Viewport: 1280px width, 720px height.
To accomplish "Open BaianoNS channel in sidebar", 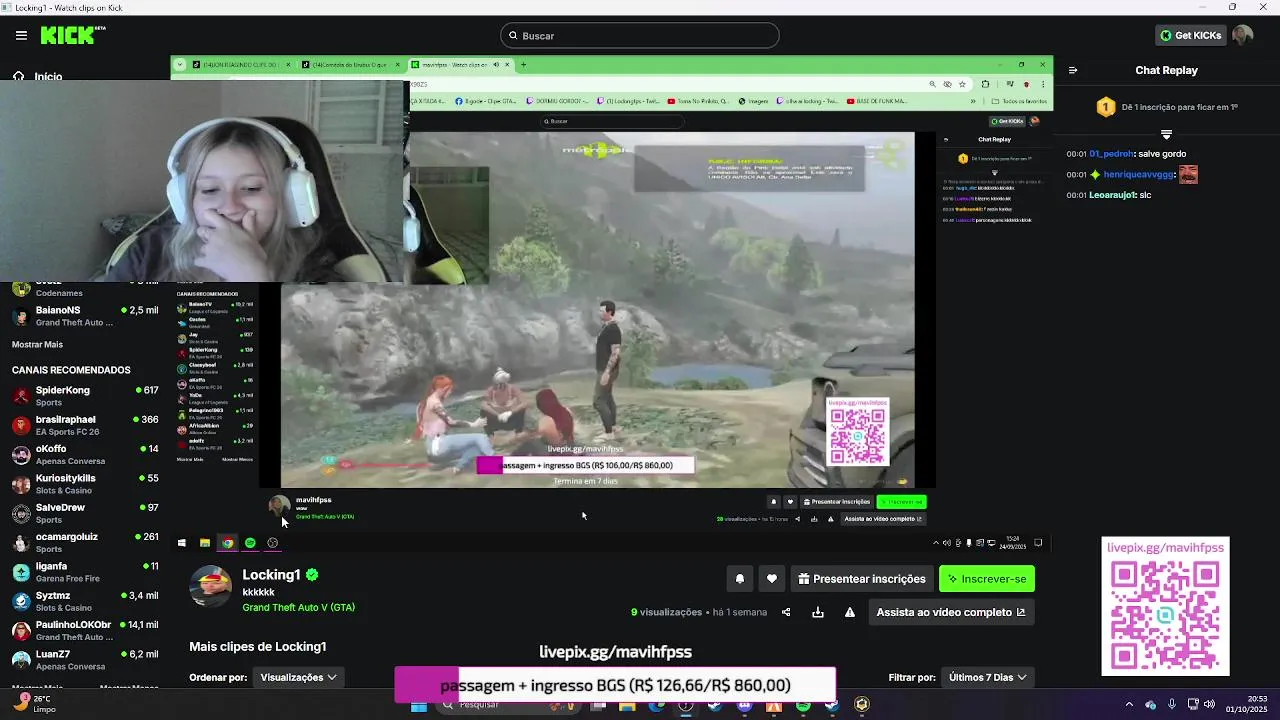I will click(x=85, y=316).
